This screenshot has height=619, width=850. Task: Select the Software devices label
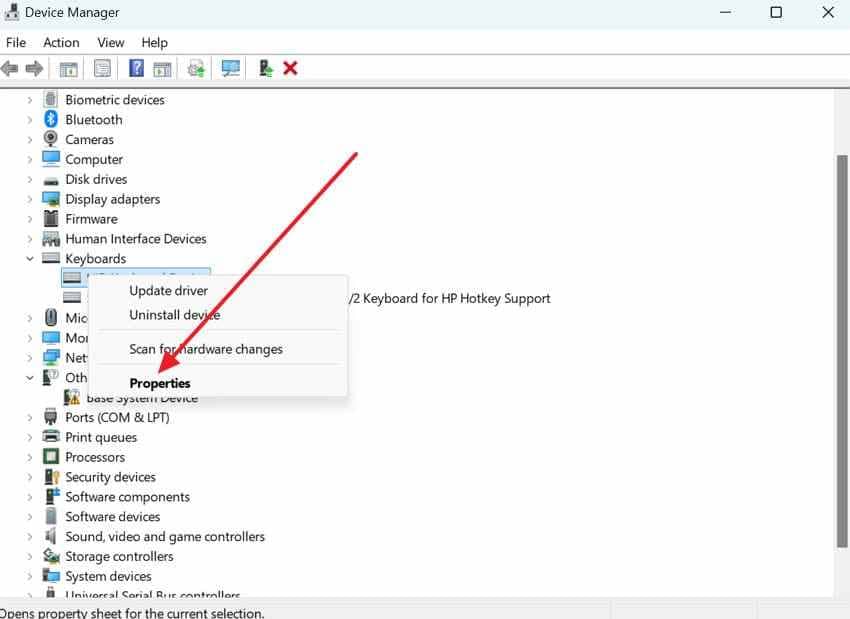113,517
